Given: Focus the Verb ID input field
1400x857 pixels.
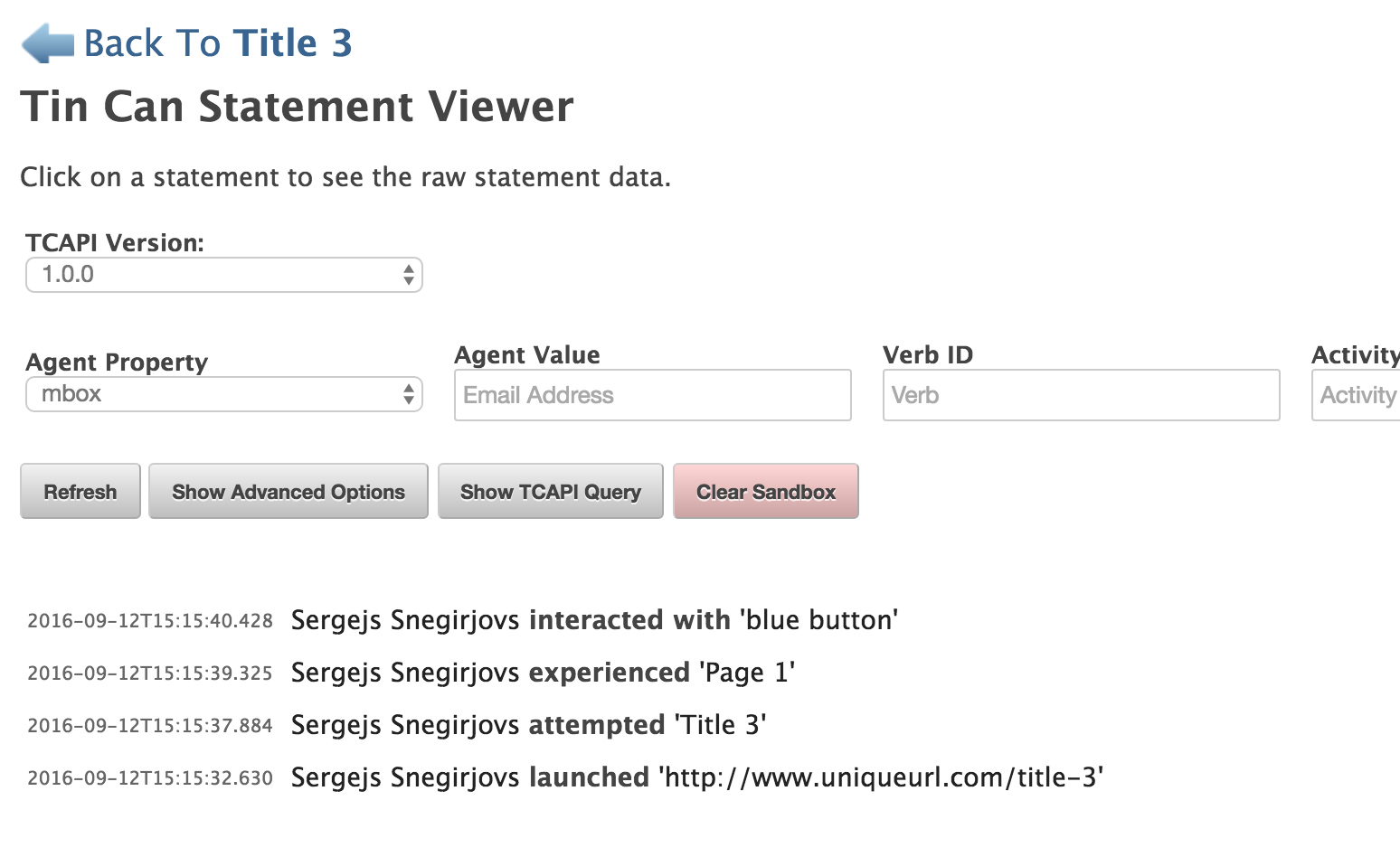Looking at the screenshot, I should pyautogui.click(x=1082, y=395).
